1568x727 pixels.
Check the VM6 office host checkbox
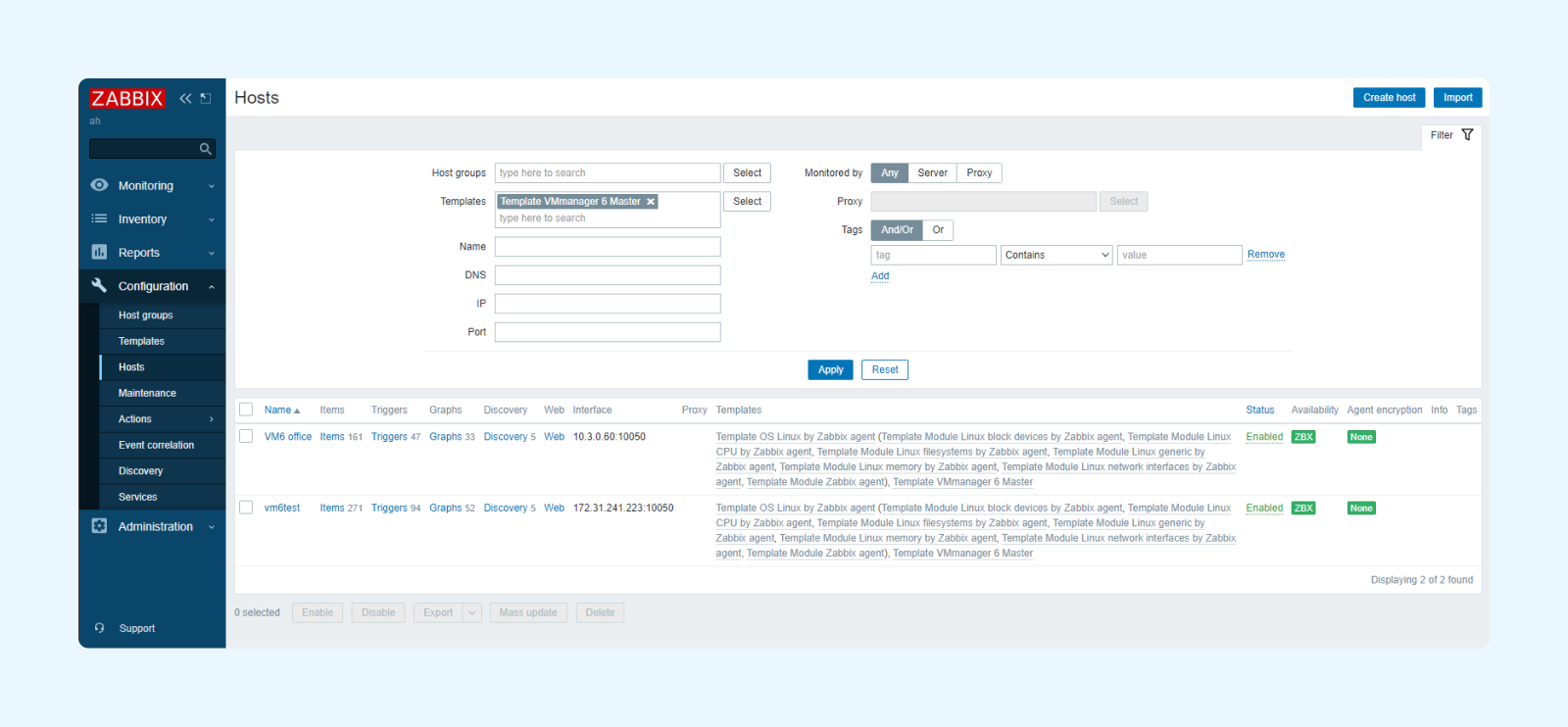click(x=246, y=437)
